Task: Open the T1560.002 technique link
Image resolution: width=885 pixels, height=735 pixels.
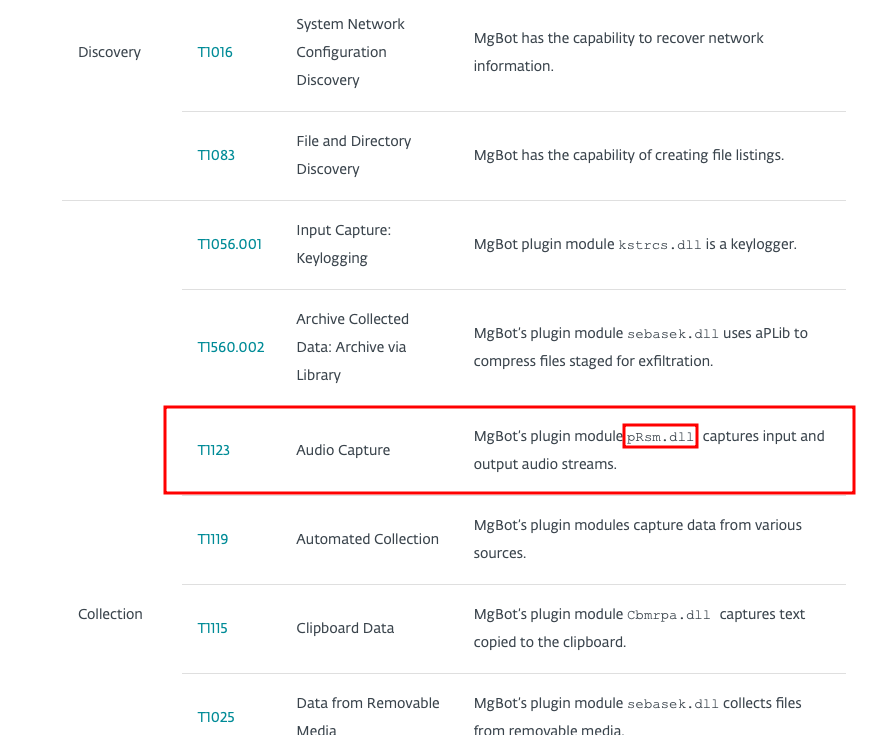Action: tap(231, 347)
